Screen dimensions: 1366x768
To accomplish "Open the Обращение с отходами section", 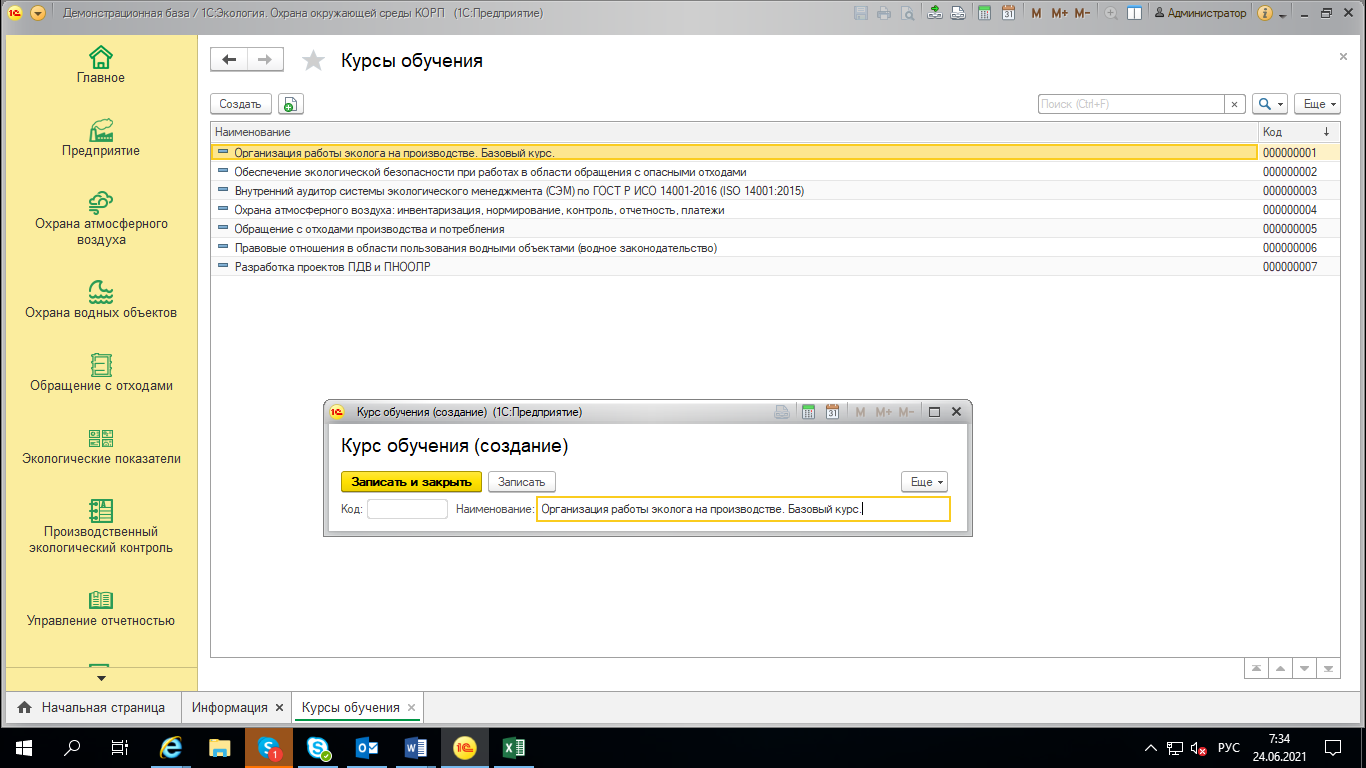I will pyautogui.click(x=100, y=370).
